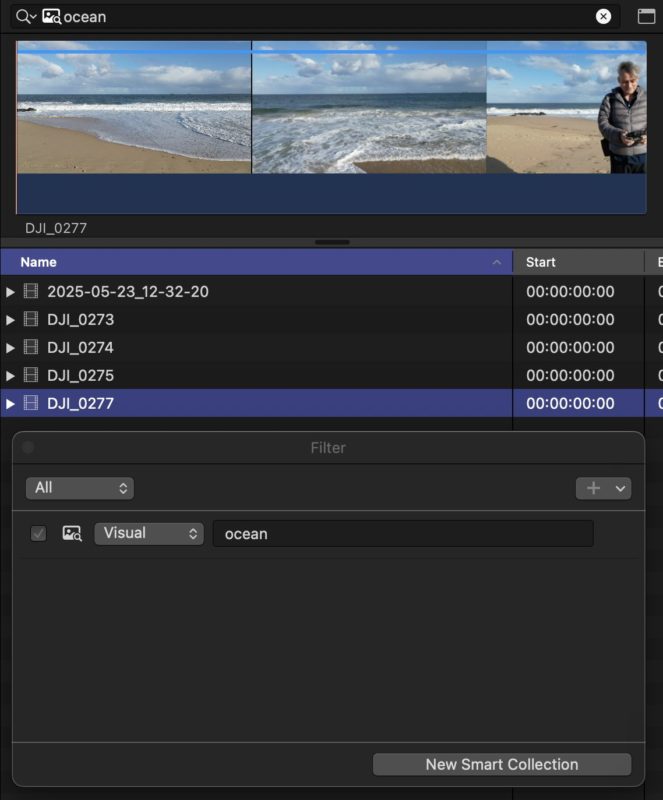The image size is (663, 800).
Task: Click the DJI_0277 label under filmstrip
Action: click(56, 228)
